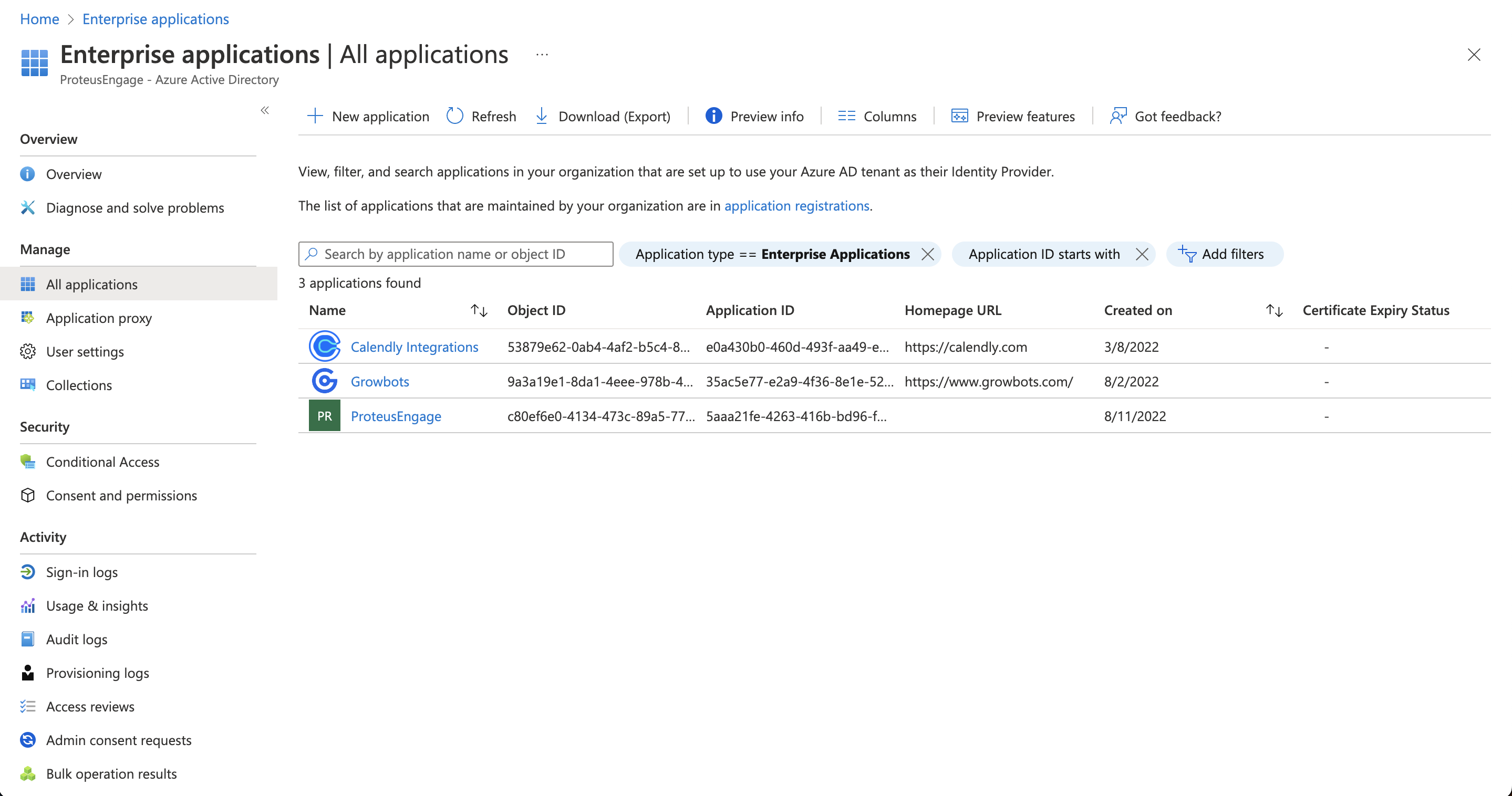The width and height of the screenshot is (1512, 796).
Task: Select Calendly object ID 53879e62 cell
Action: tap(598, 347)
